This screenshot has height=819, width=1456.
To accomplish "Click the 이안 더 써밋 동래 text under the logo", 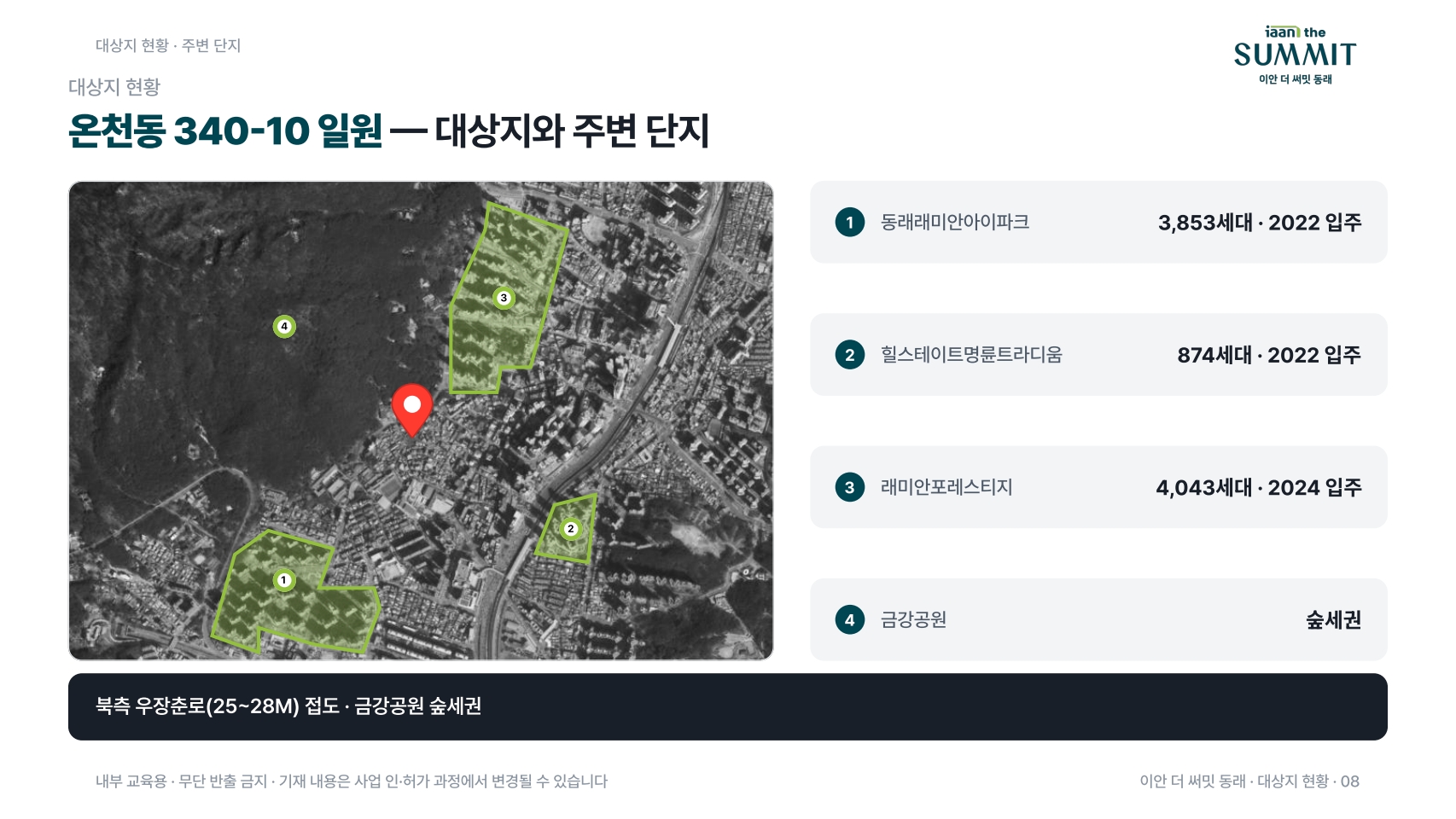I will coord(1296,79).
